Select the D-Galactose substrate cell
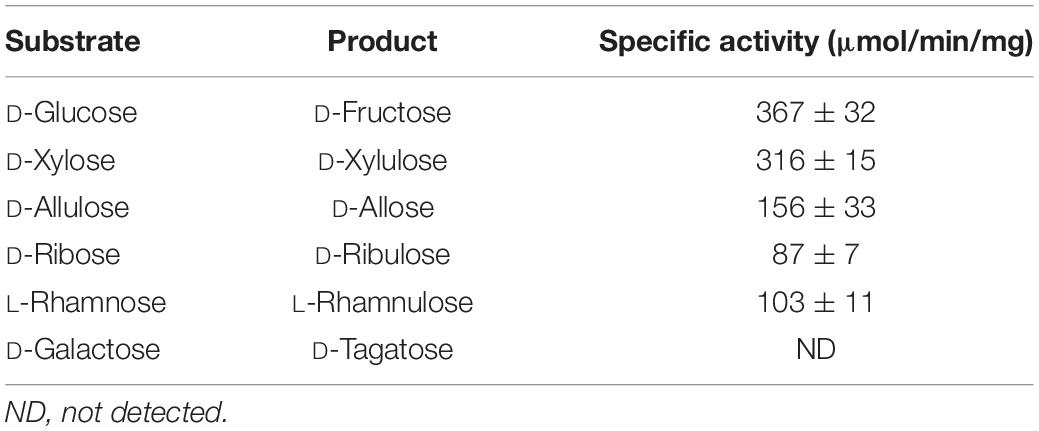Image resolution: width=1039 pixels, height=431 pixels. pos(83,349)
